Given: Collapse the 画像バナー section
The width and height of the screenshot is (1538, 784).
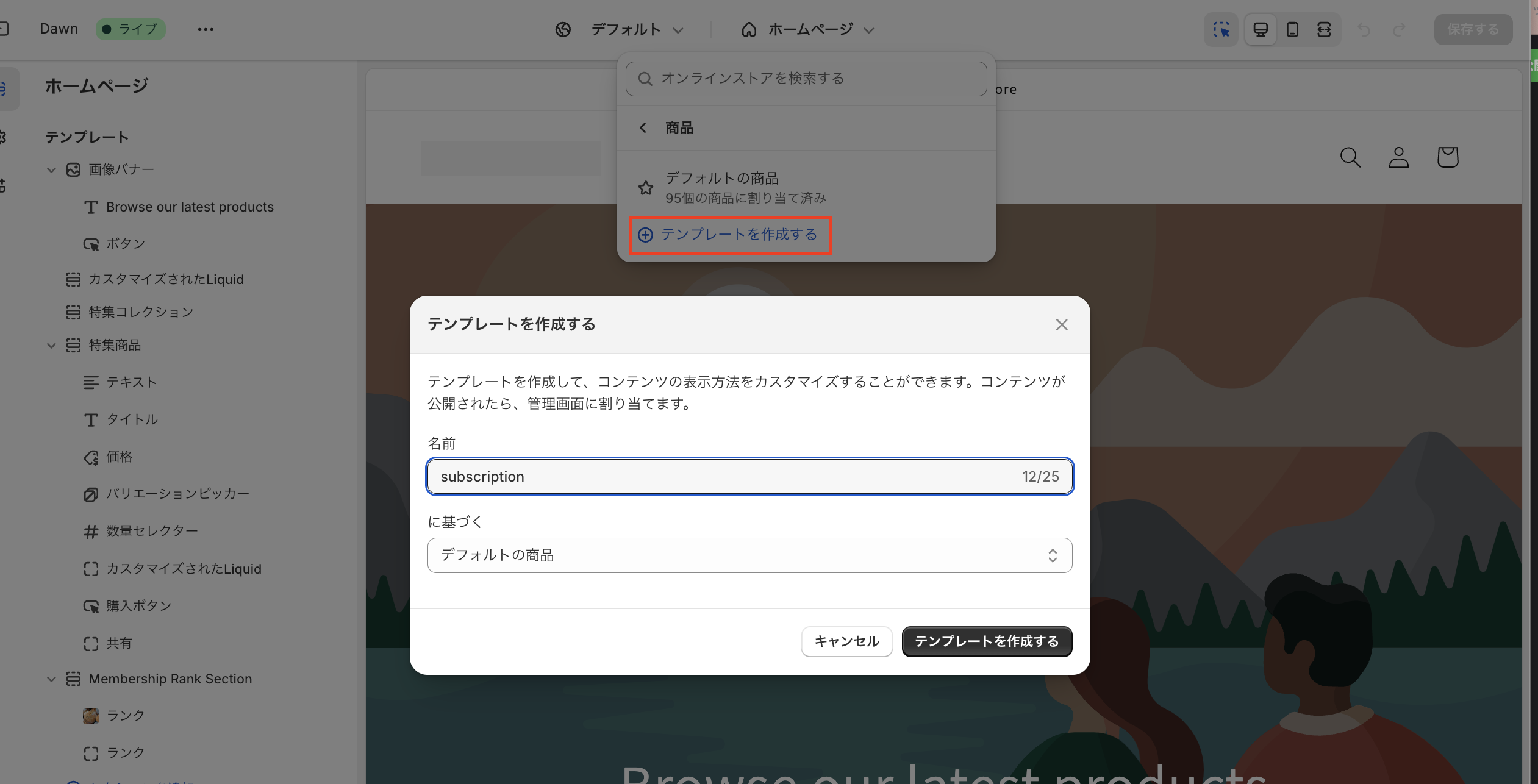Looking at the screenshot, I should 51,170.
